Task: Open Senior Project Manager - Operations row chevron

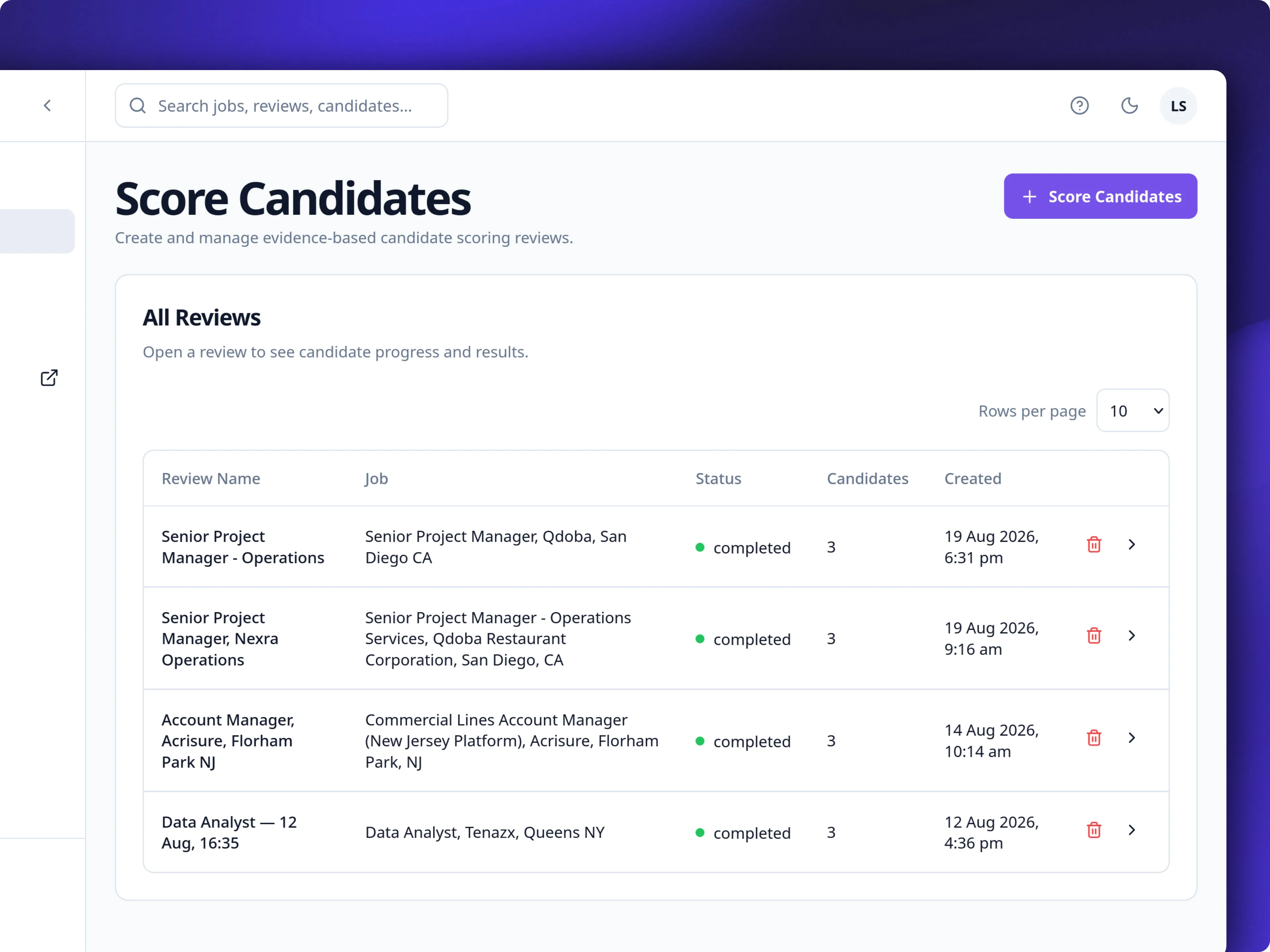Action: click(x=1131, y=544)
